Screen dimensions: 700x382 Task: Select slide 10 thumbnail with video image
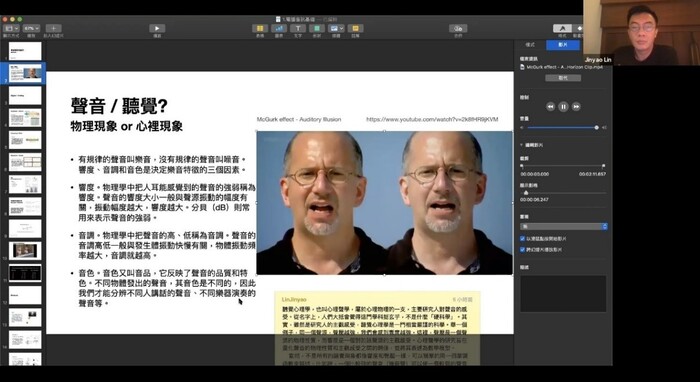click(25, 251)
